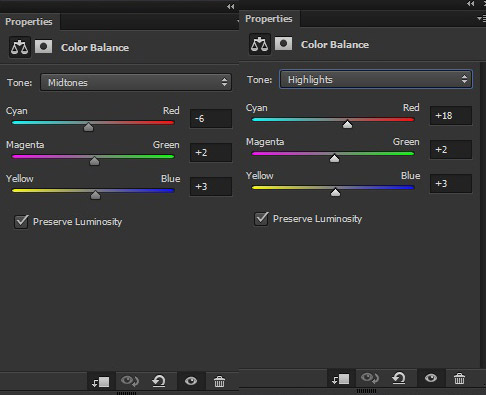The height and width of the screenshot is (395, 486).
Task: Open panel flyout menu in Highlights panel
Action: click(x=481, y=19)
